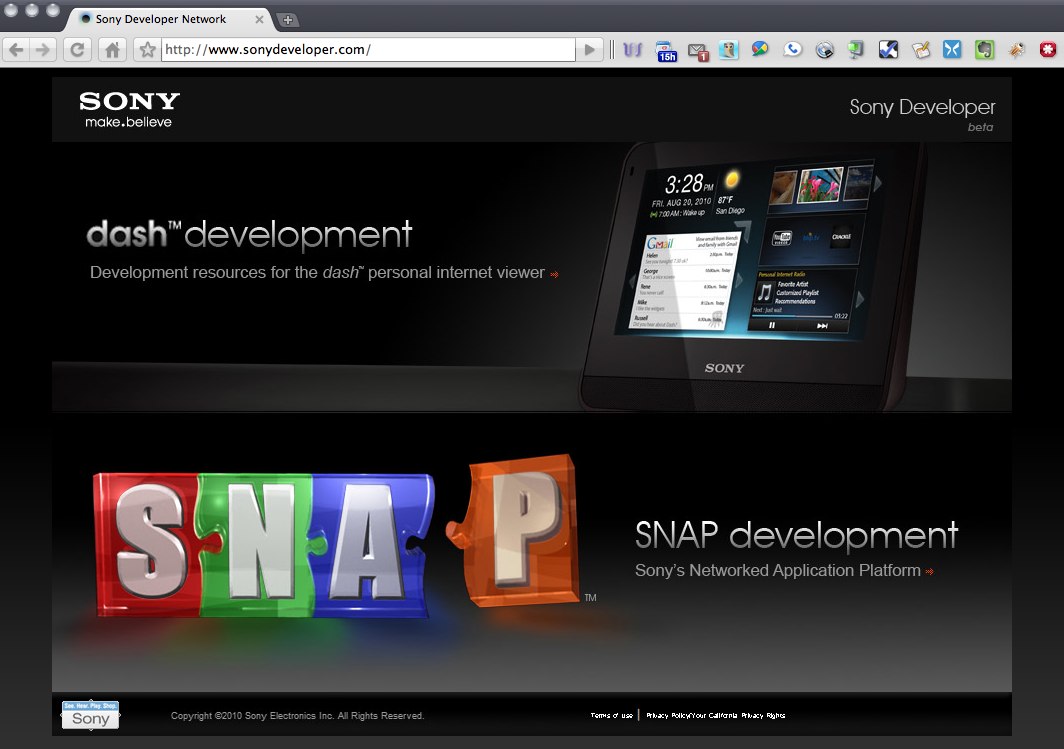Image resolution: width=1064 pixels, height=749 pixels.
Task: Open the browser home page
Action: 112,50
